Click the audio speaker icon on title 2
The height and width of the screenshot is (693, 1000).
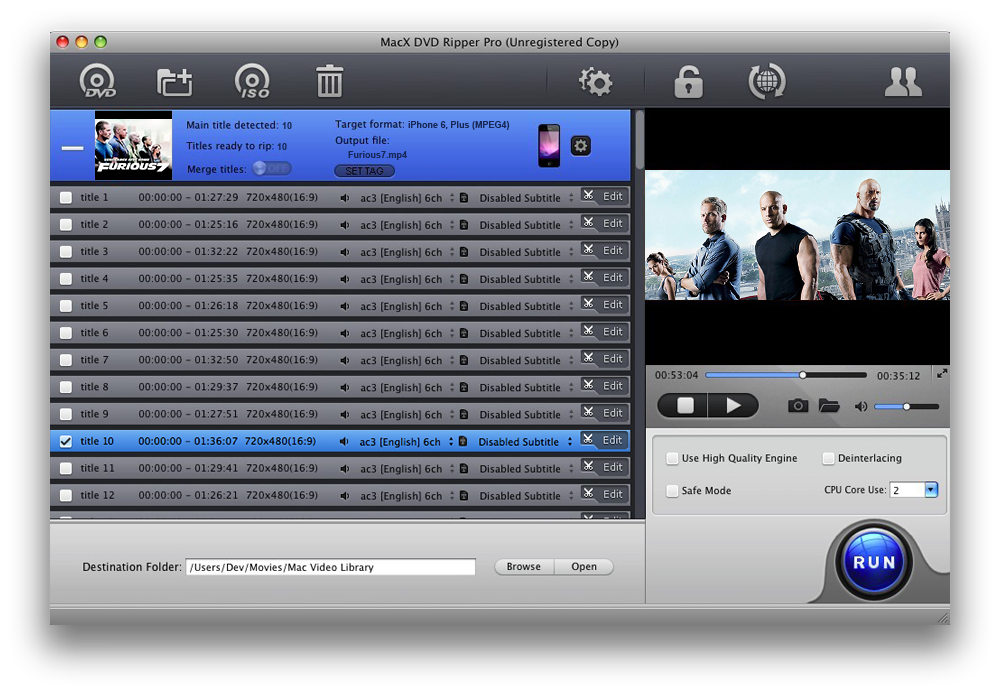[x=345, y=225]
